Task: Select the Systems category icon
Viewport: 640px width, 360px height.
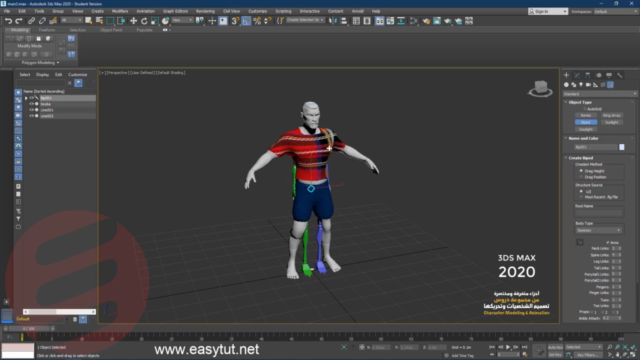Action: pos(610,85)
